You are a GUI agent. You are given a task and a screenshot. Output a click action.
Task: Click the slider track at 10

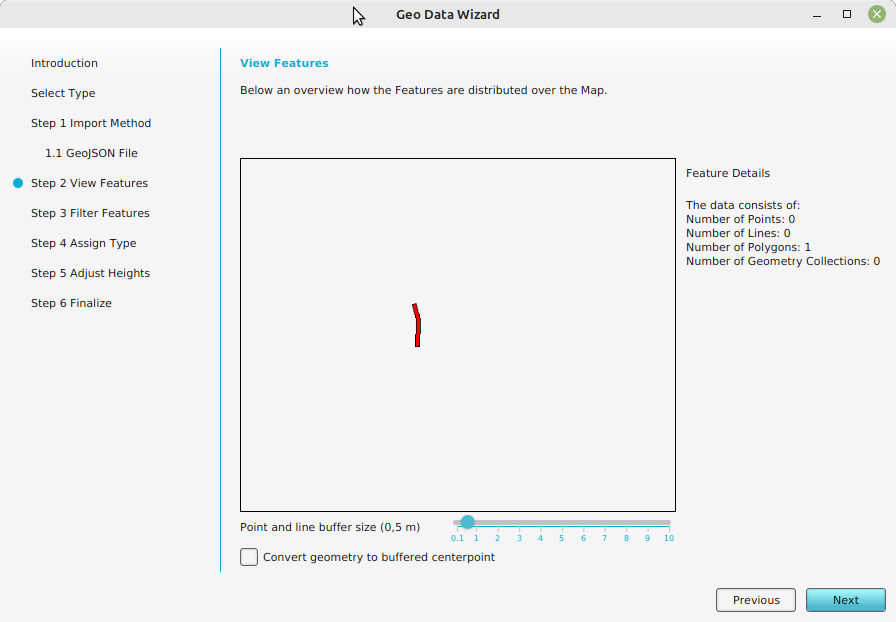pos(668,522)
